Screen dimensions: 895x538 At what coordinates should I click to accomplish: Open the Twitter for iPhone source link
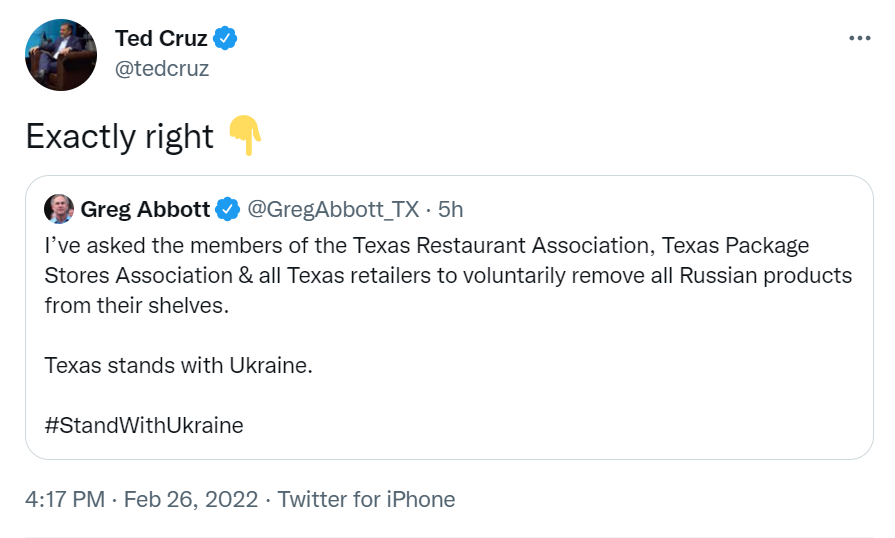point(366,499)
